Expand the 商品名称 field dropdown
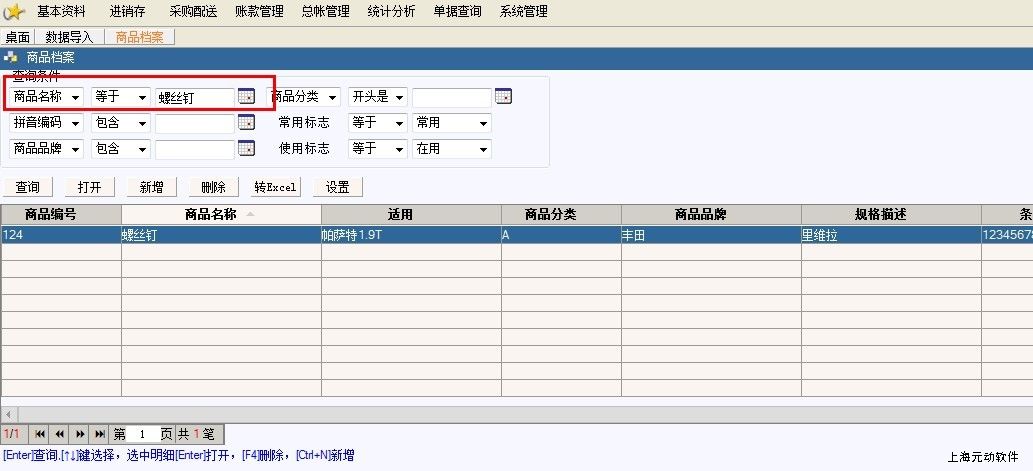1033x471 pixels. click(x=76, y=97)
